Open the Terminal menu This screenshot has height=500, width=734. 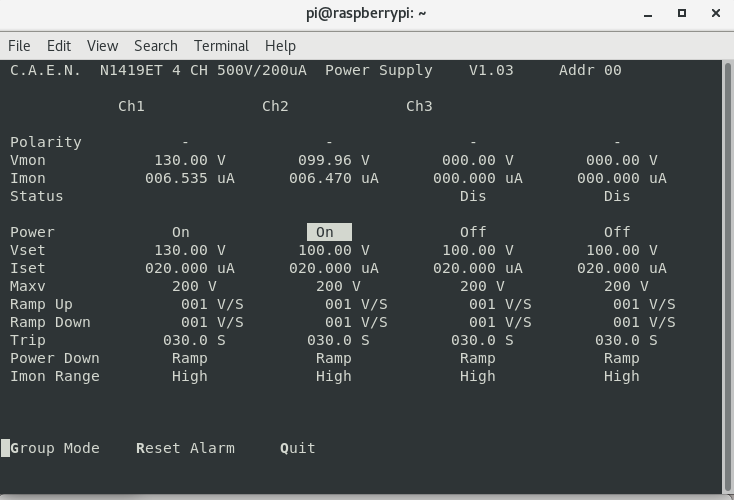tap(221, 46)
